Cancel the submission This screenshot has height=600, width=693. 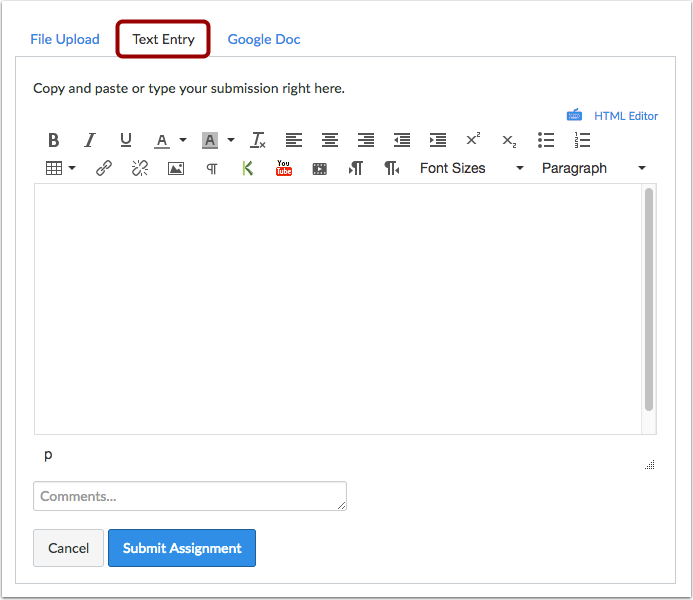coord(69,548)
